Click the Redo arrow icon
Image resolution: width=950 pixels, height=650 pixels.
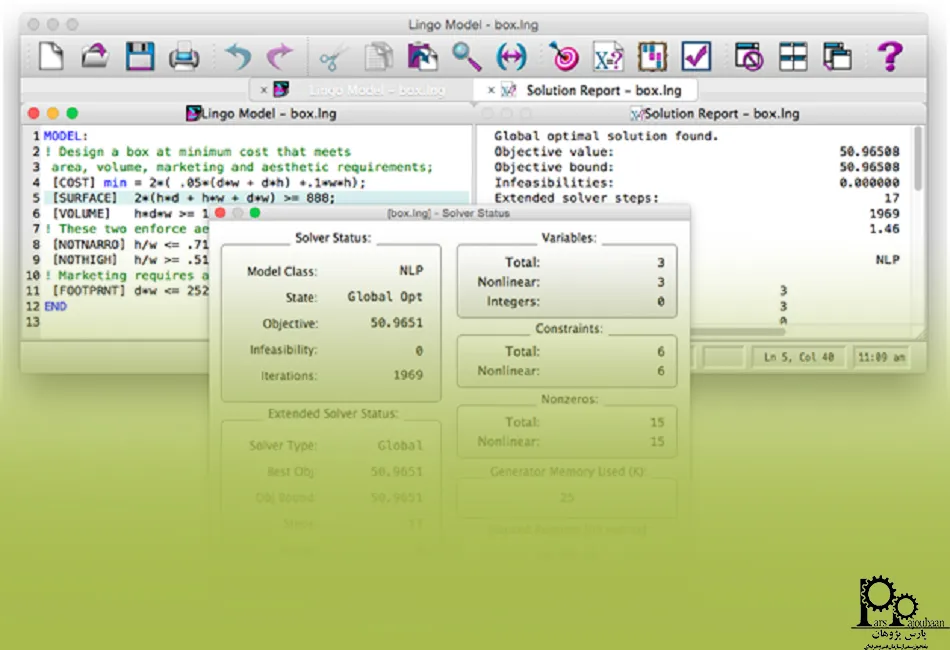tap(281, 56)
